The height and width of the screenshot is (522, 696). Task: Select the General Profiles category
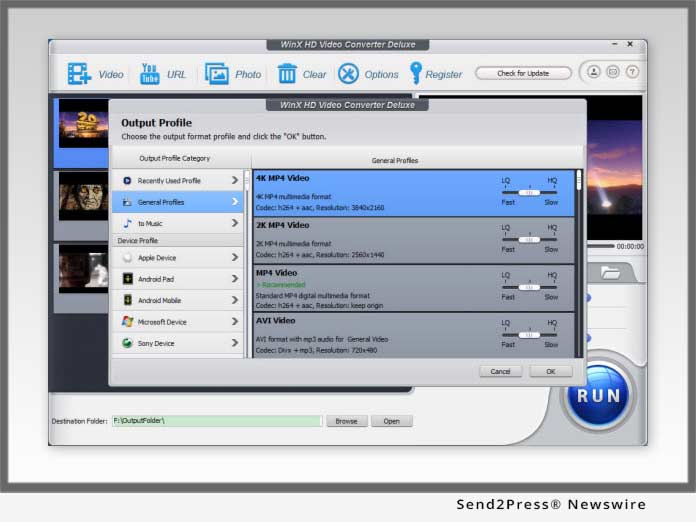(178, 202)
